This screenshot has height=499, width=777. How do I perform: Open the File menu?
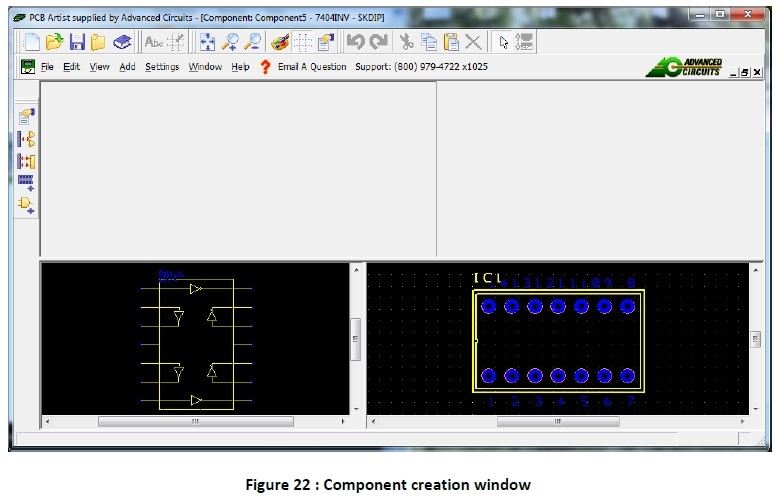tap(47, 67)
